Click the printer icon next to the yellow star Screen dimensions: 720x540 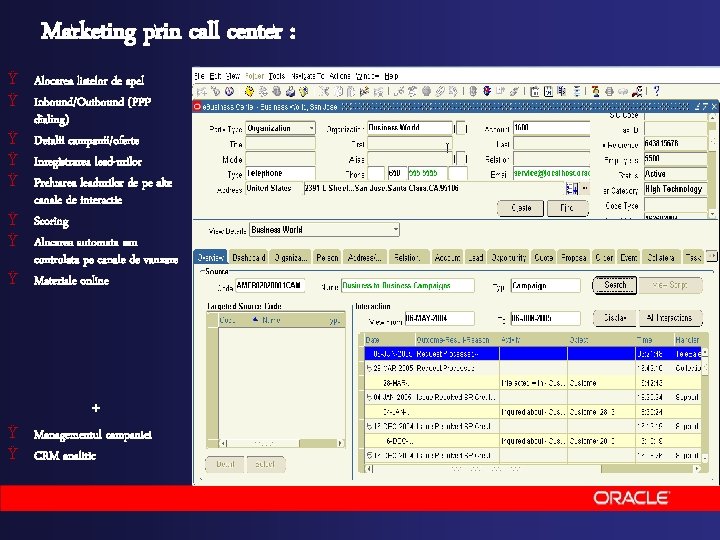[x=290, y=91]
